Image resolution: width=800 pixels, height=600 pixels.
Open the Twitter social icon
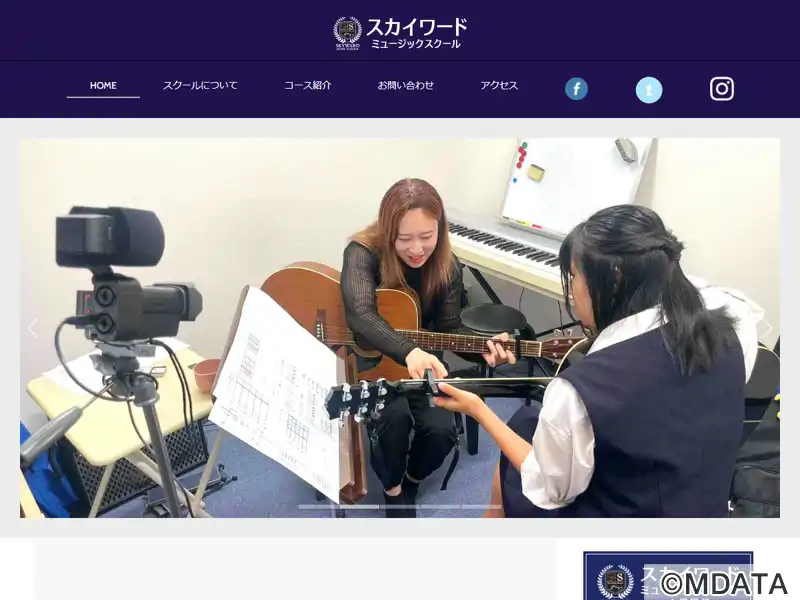[x=649, y=90]
